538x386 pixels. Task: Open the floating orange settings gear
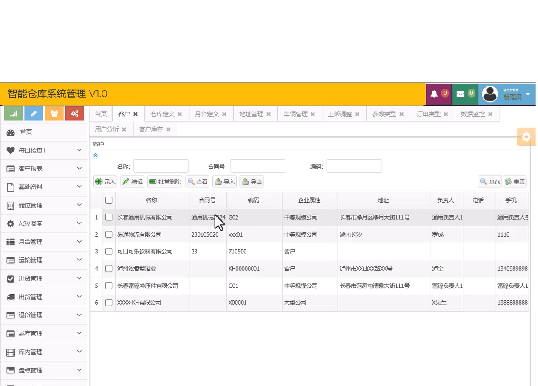click(526, 137)
